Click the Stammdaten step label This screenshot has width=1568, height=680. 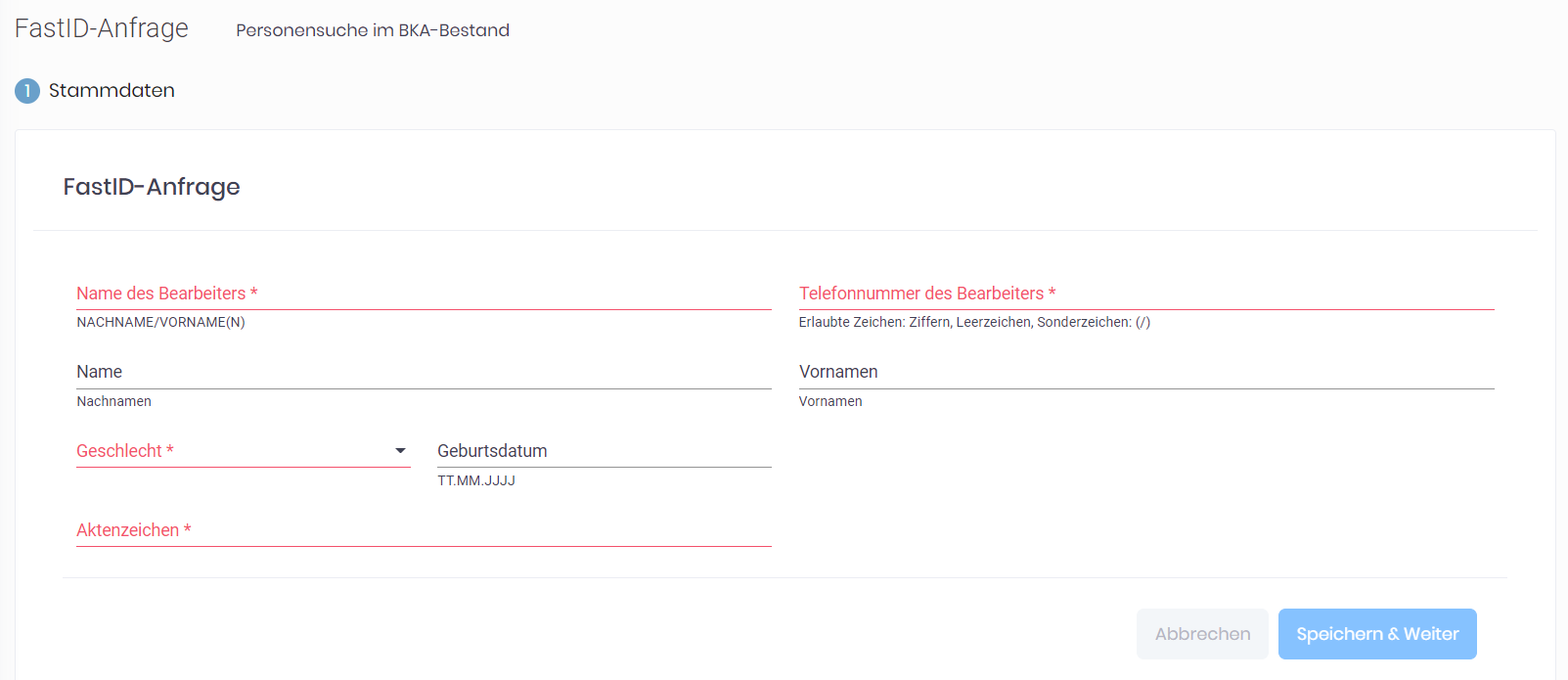112,90
